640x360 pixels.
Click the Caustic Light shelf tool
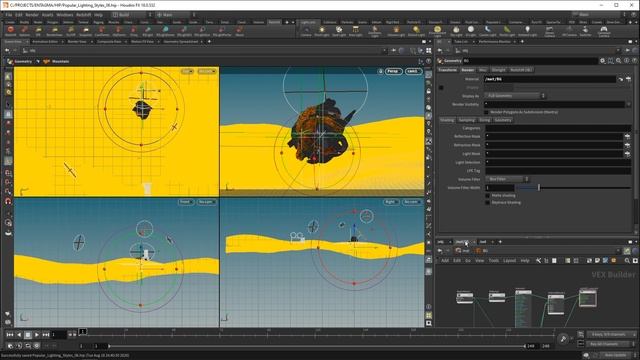point(487,31)
